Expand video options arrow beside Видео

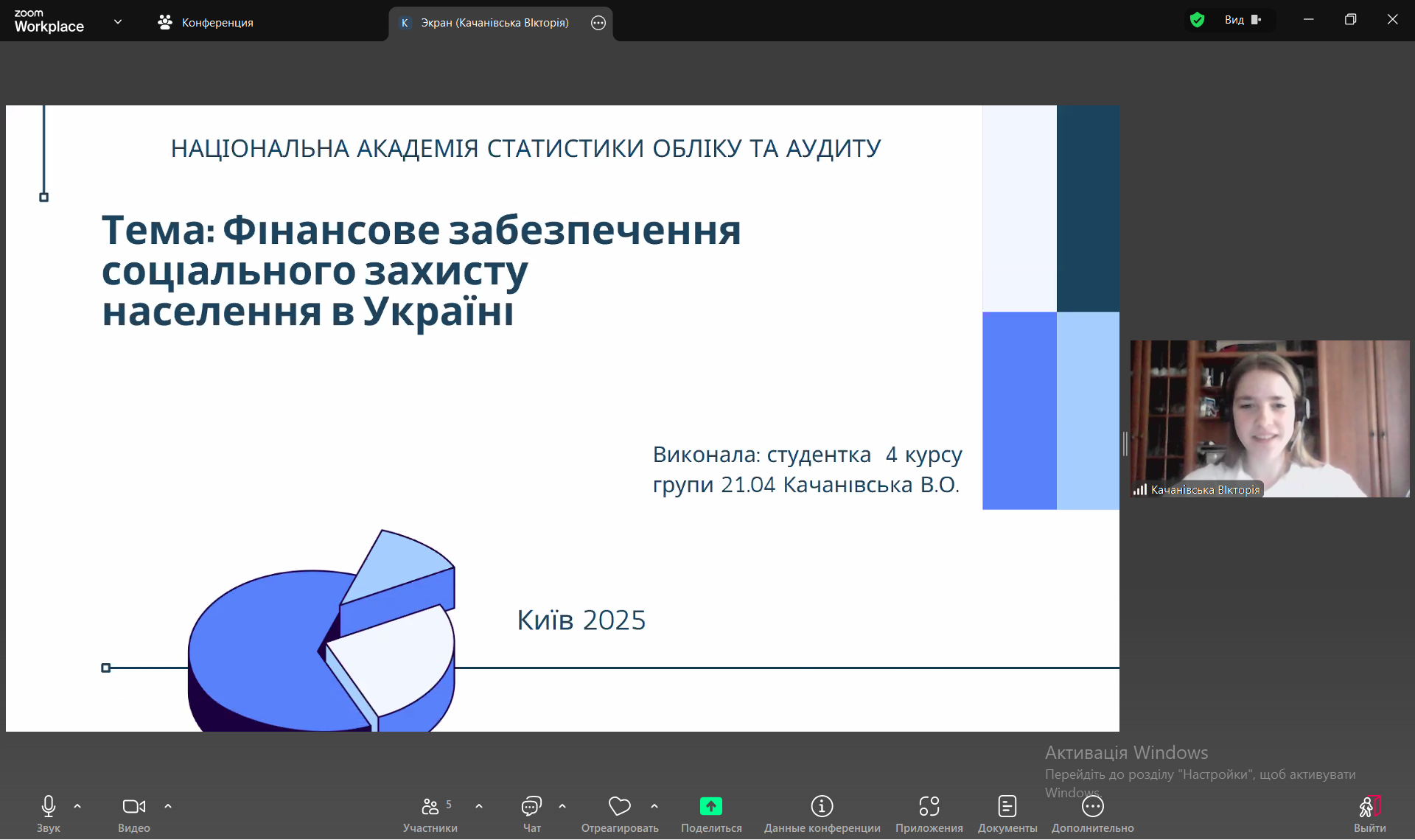(168, 806)
